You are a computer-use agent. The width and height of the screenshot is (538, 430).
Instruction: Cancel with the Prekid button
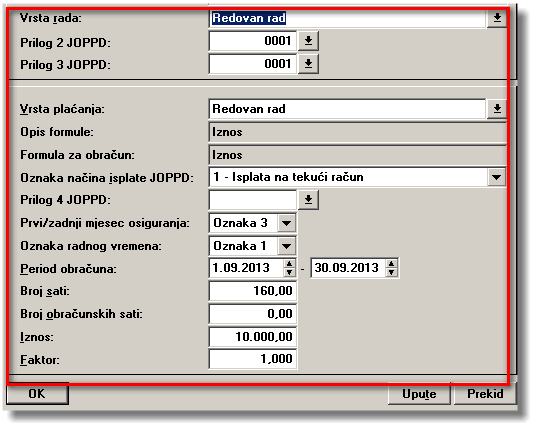tap(485, 394)
